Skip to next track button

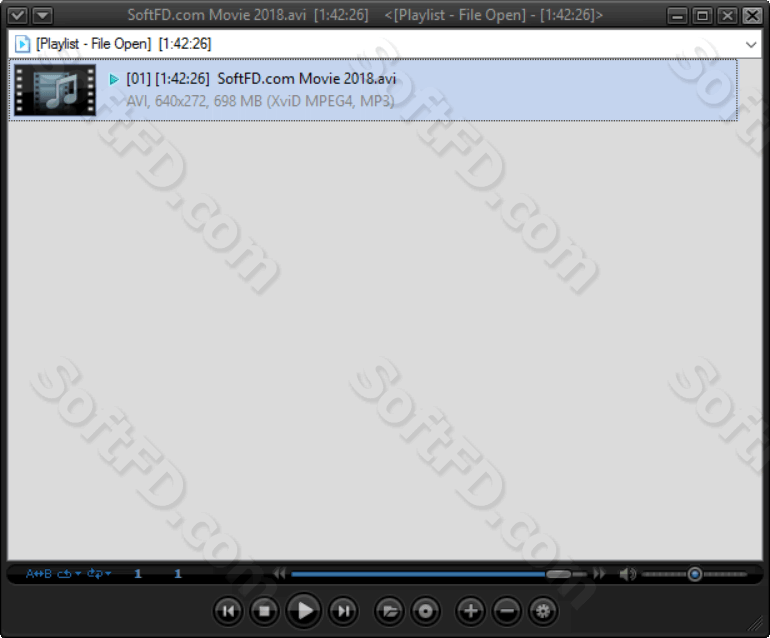click(343, 611)
